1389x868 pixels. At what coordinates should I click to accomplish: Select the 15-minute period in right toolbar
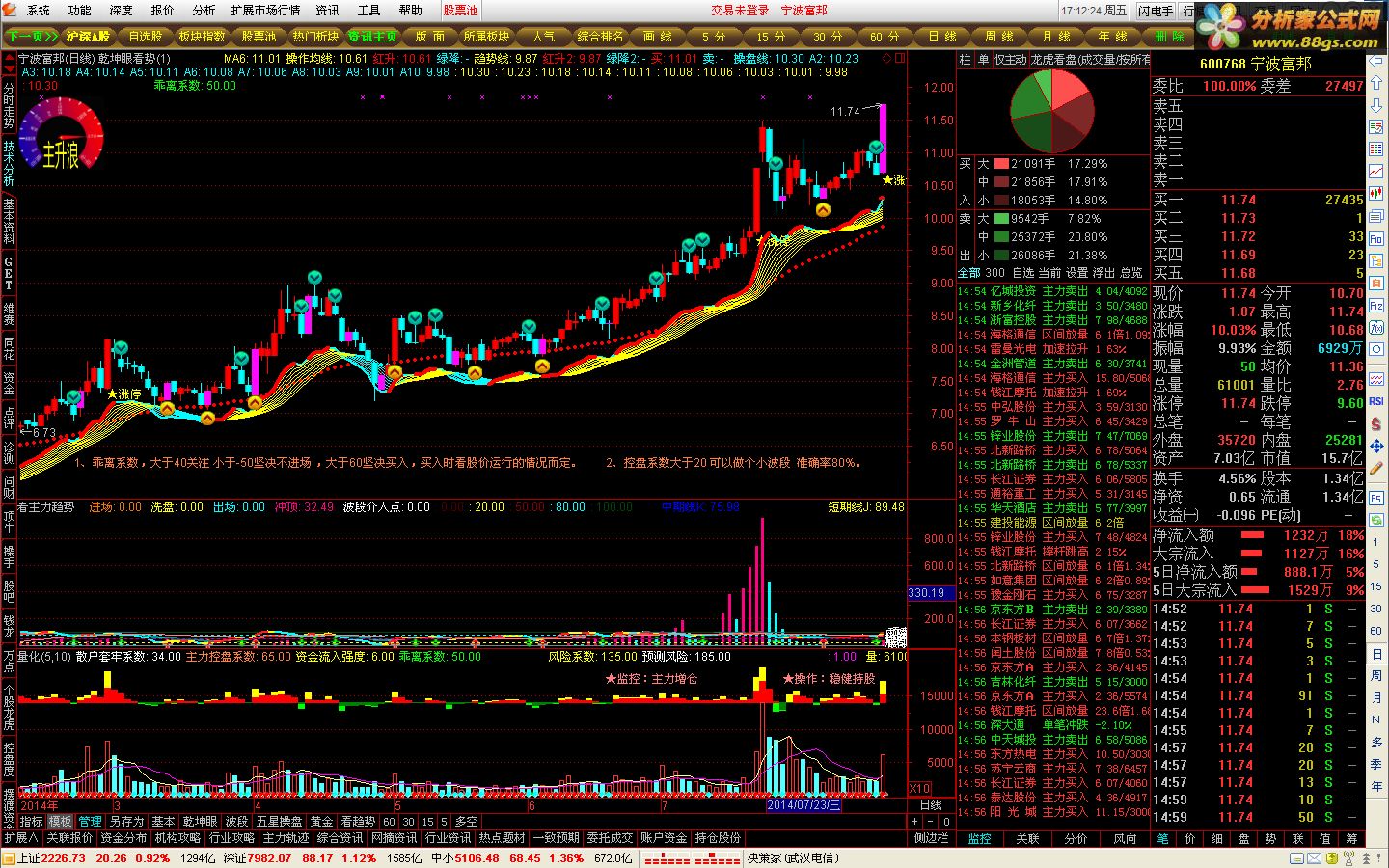[x=1376, y=586]
